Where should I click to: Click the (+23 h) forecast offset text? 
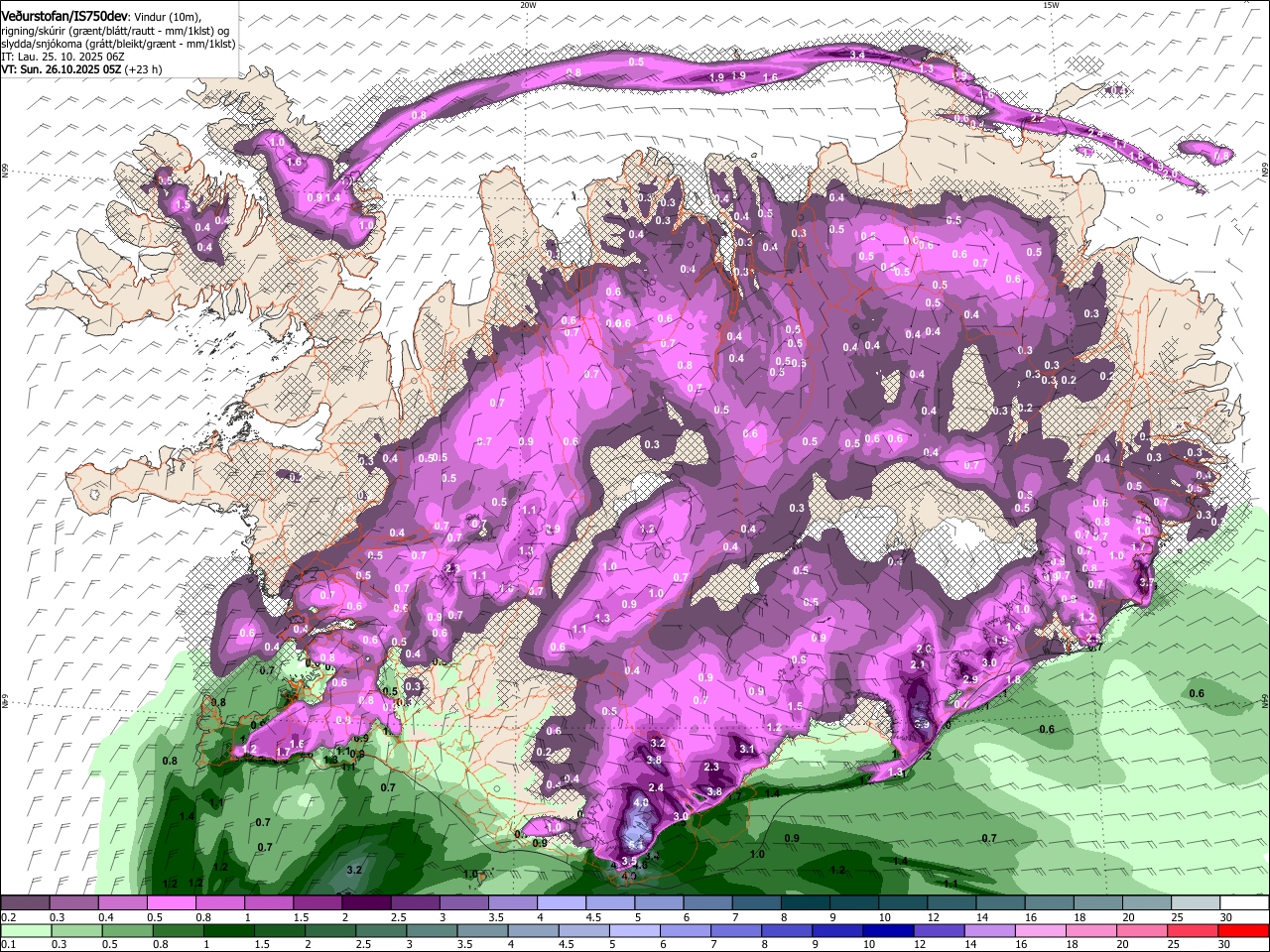[x=143, y=69]
